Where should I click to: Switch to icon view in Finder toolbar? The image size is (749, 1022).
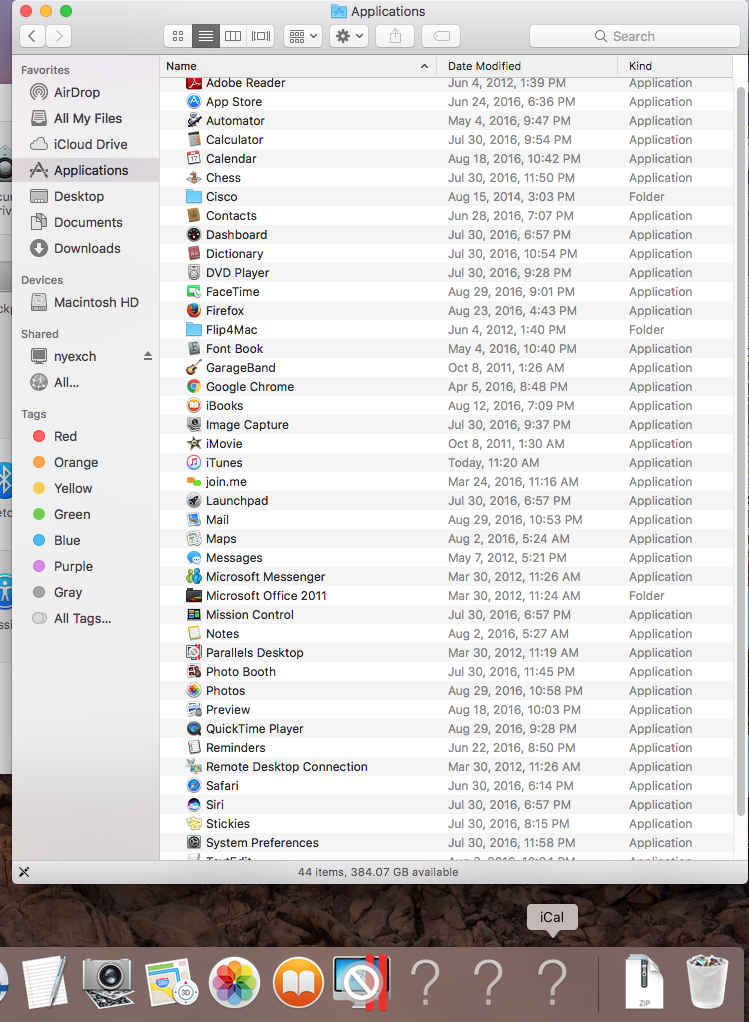177,36
